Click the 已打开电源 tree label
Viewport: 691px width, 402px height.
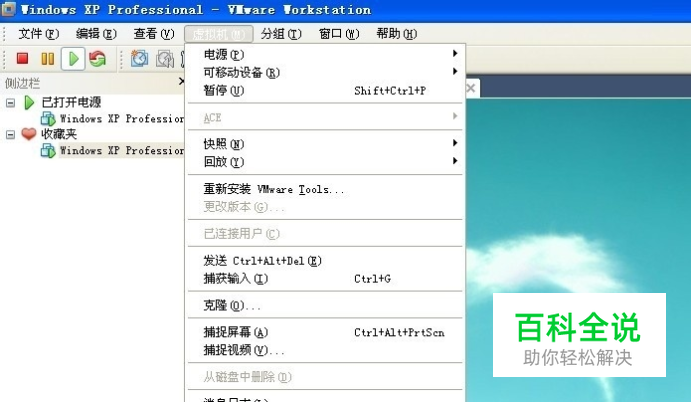(x=71, y=102)
